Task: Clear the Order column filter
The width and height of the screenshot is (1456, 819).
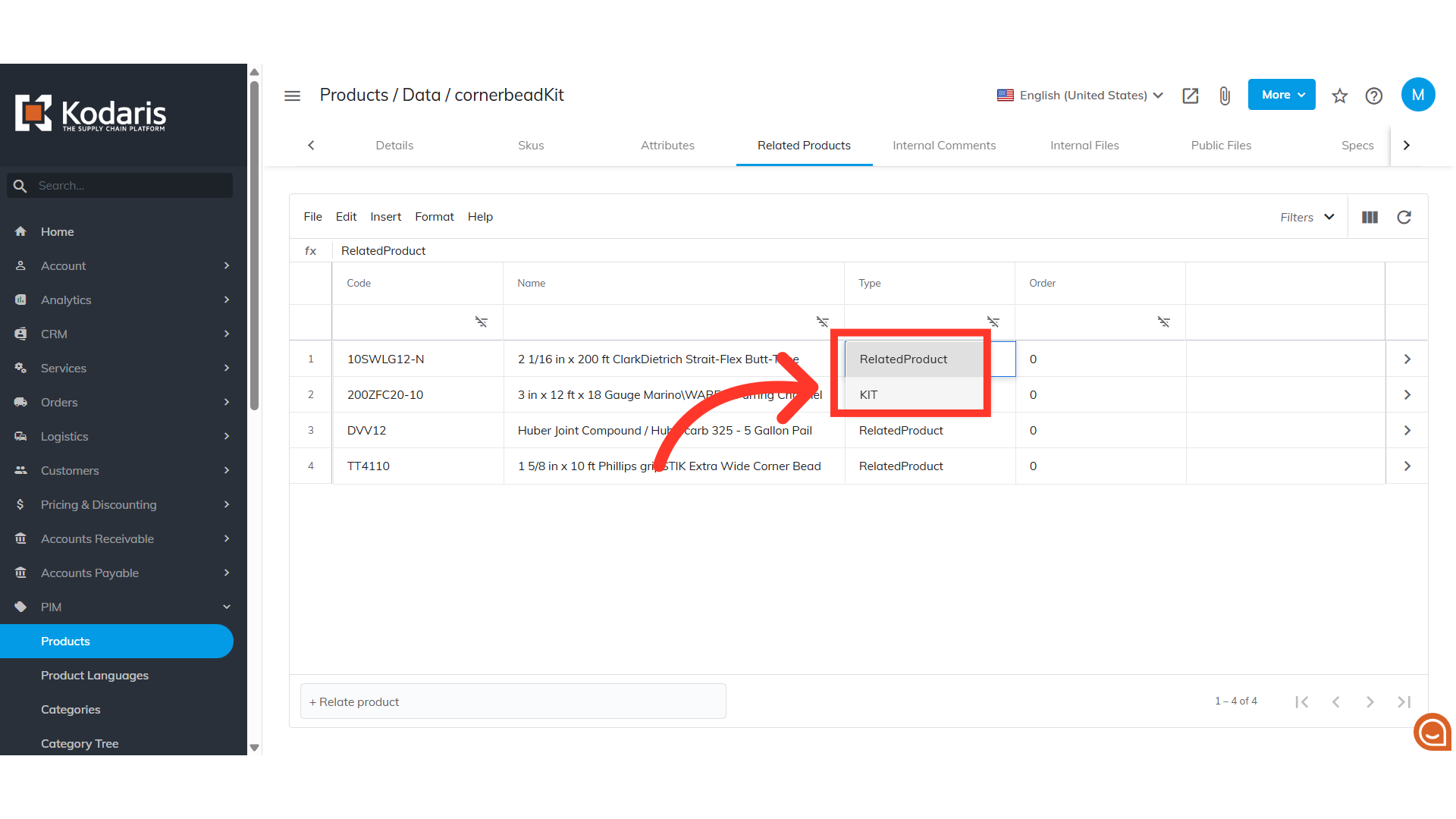Action: (x=1163, y=322)
